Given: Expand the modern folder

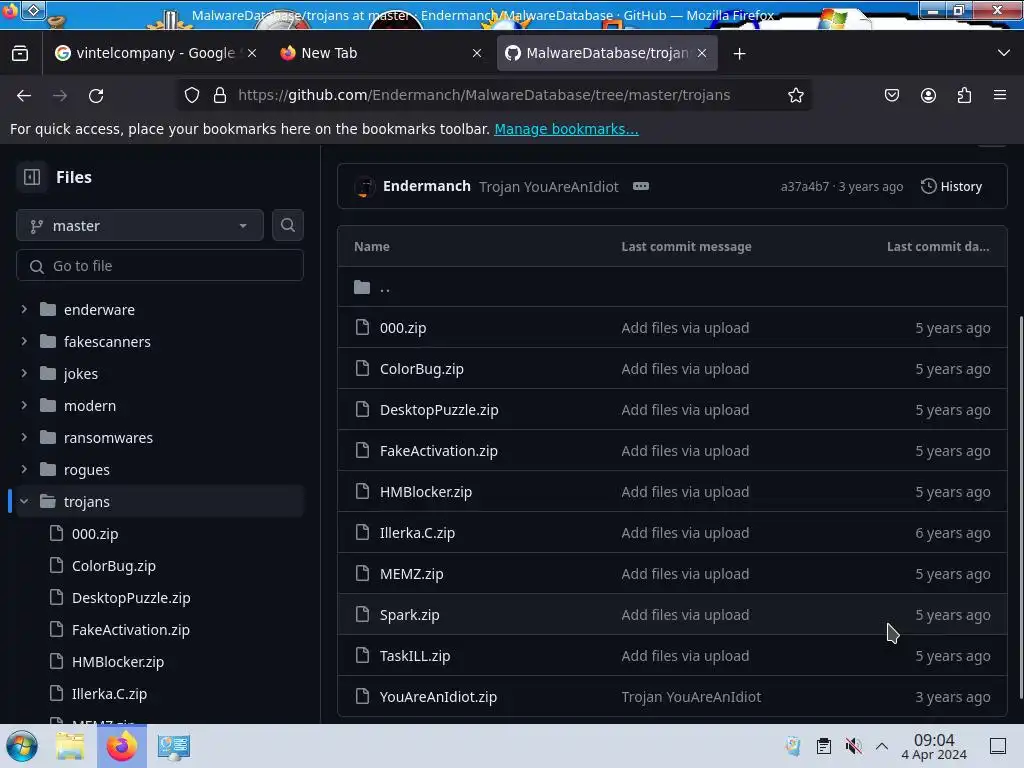Looking at the screenshot, I should pyautogui.click(x=24, y=406).
